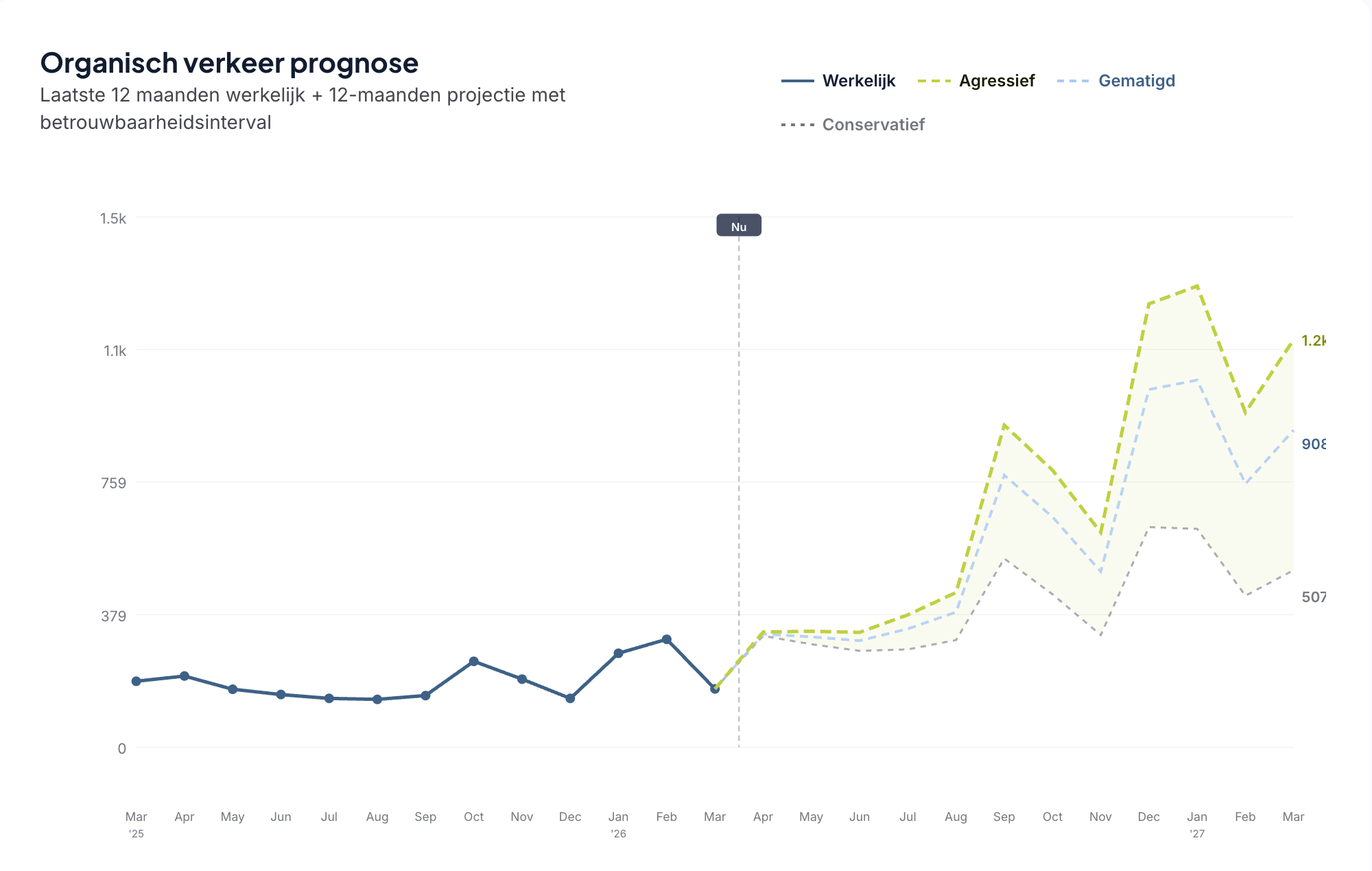This screenshot has width=1372, height=871.
Task: Toggle the Conservatief legend entry
Action: (x=873, y=125)
